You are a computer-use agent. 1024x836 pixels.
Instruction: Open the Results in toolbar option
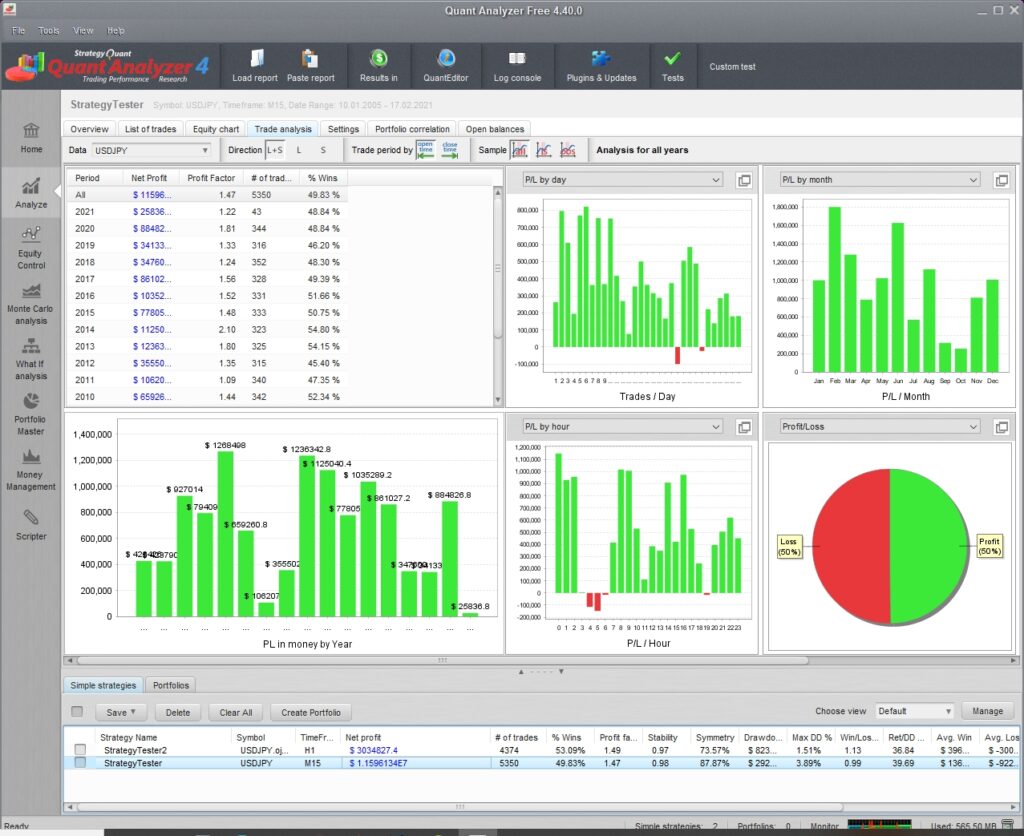pos(379,65)
